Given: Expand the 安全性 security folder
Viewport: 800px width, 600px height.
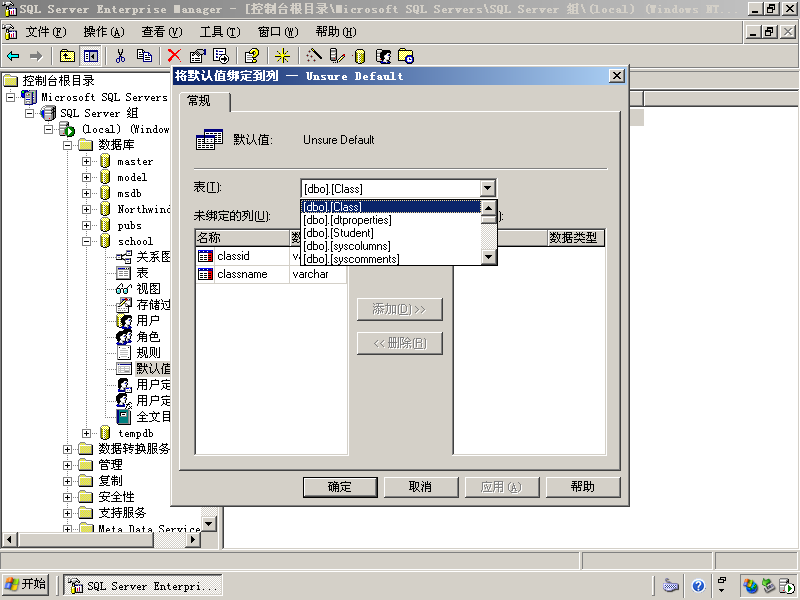Looking at the screenshot, I should click(x=67, y=497).
